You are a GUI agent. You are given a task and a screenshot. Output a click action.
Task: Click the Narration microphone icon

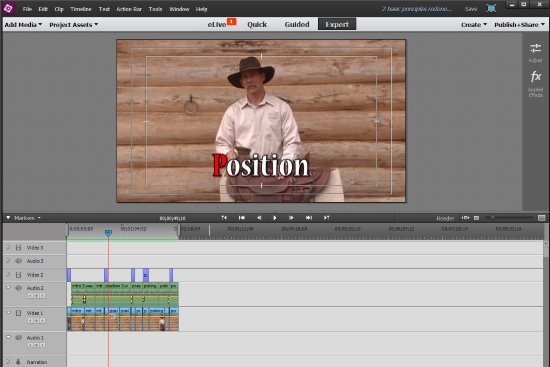pos(18,362)
